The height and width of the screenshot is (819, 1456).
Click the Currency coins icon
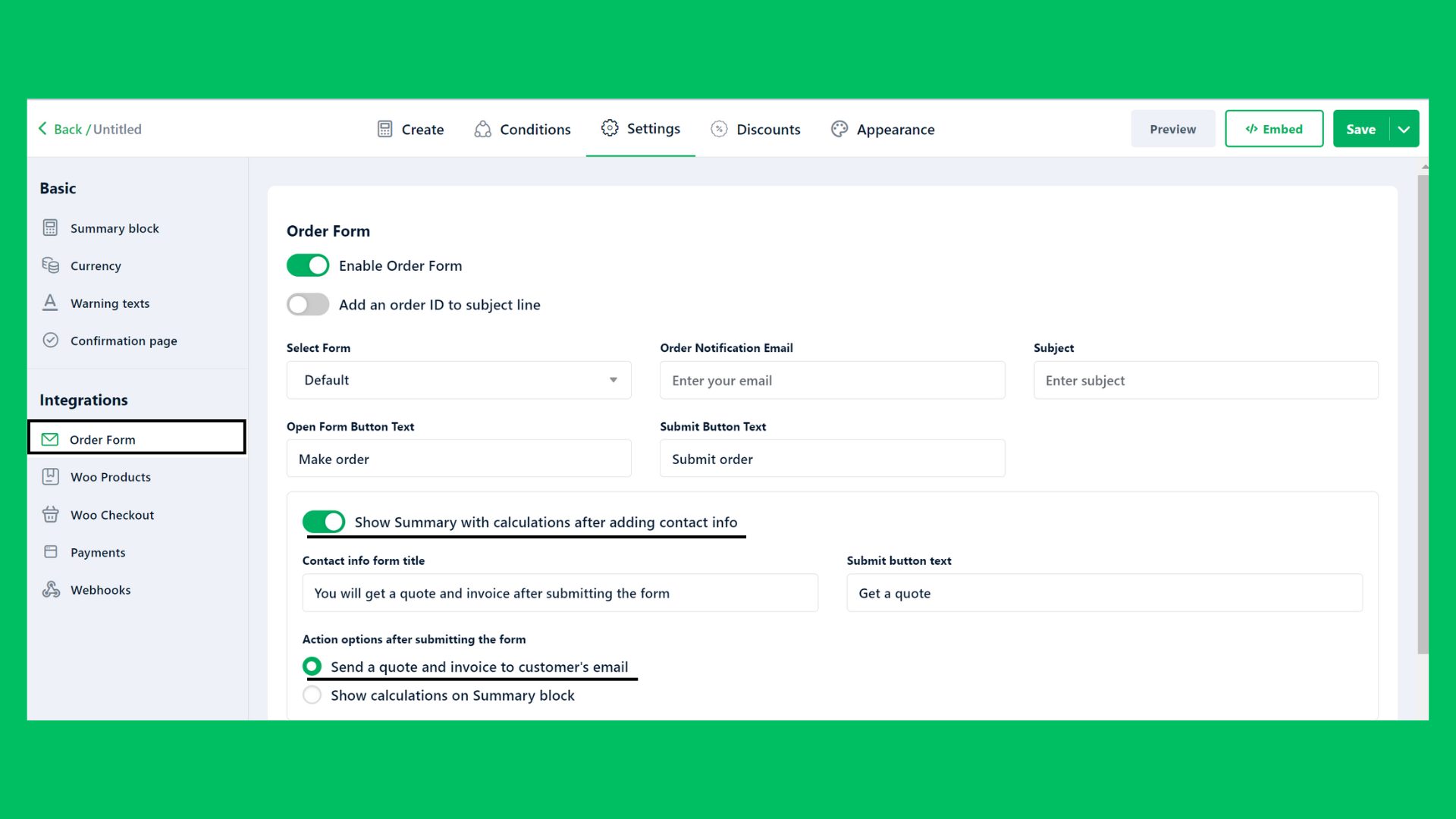[50, 265]
